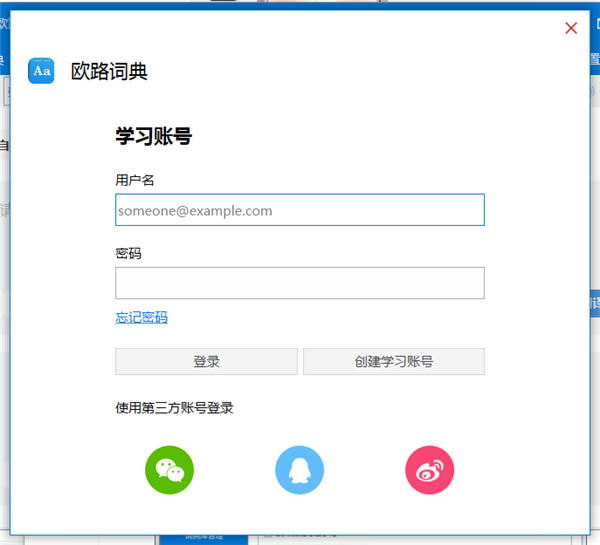Click the 密码 field label
Screen dimensions: 600x545
tap(128, 253)
